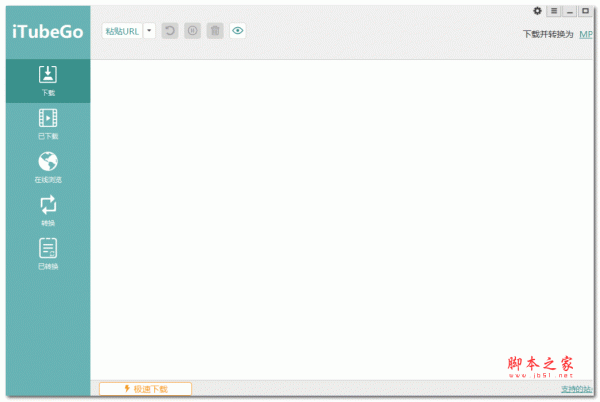Open the Online browse (在线浏览) globe icon

(48, 168)
